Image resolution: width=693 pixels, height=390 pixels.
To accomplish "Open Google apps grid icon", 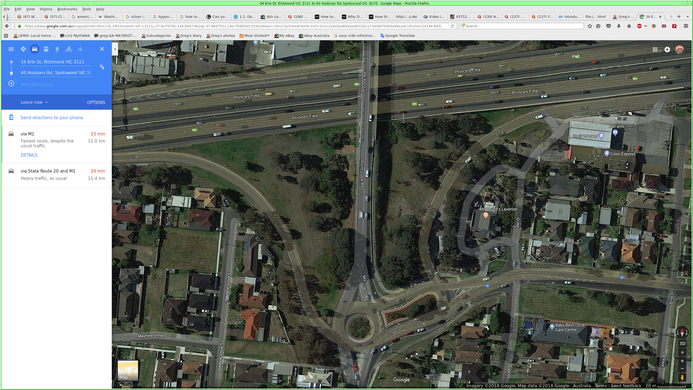I will coord(655,50).
